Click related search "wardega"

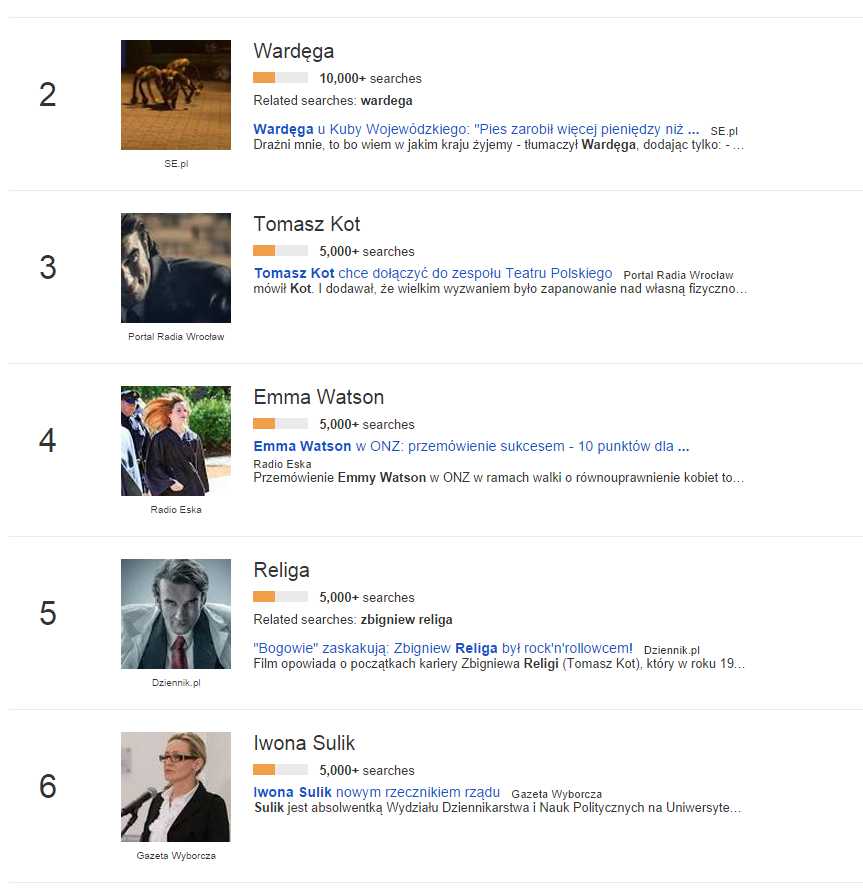click(x=387, y=101)
